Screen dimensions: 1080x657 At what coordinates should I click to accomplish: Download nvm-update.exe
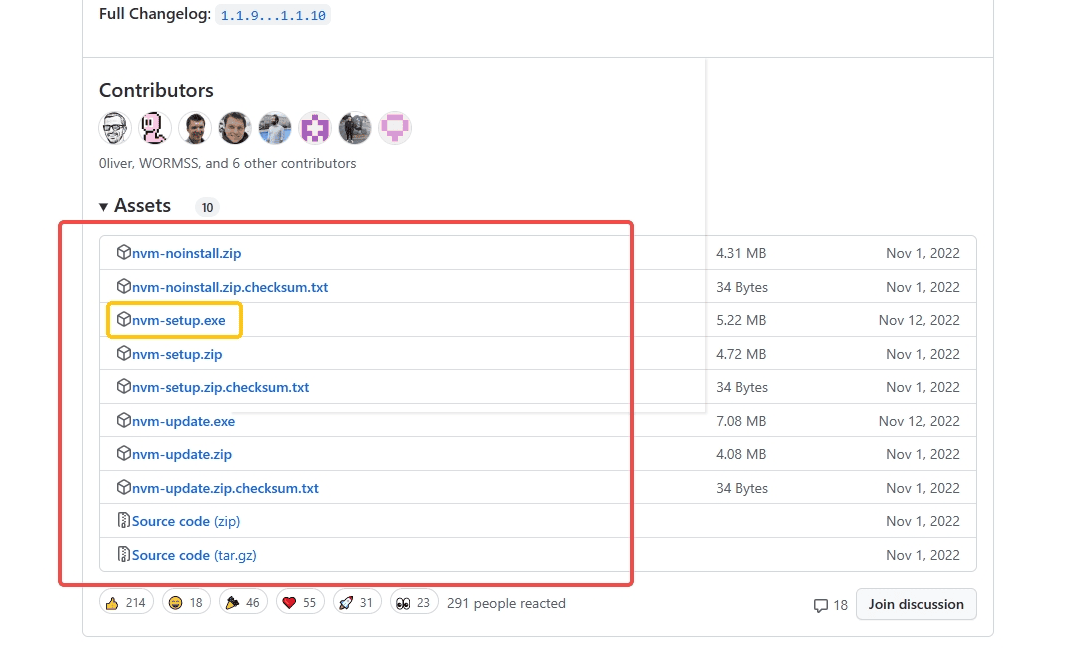[183, 421]
